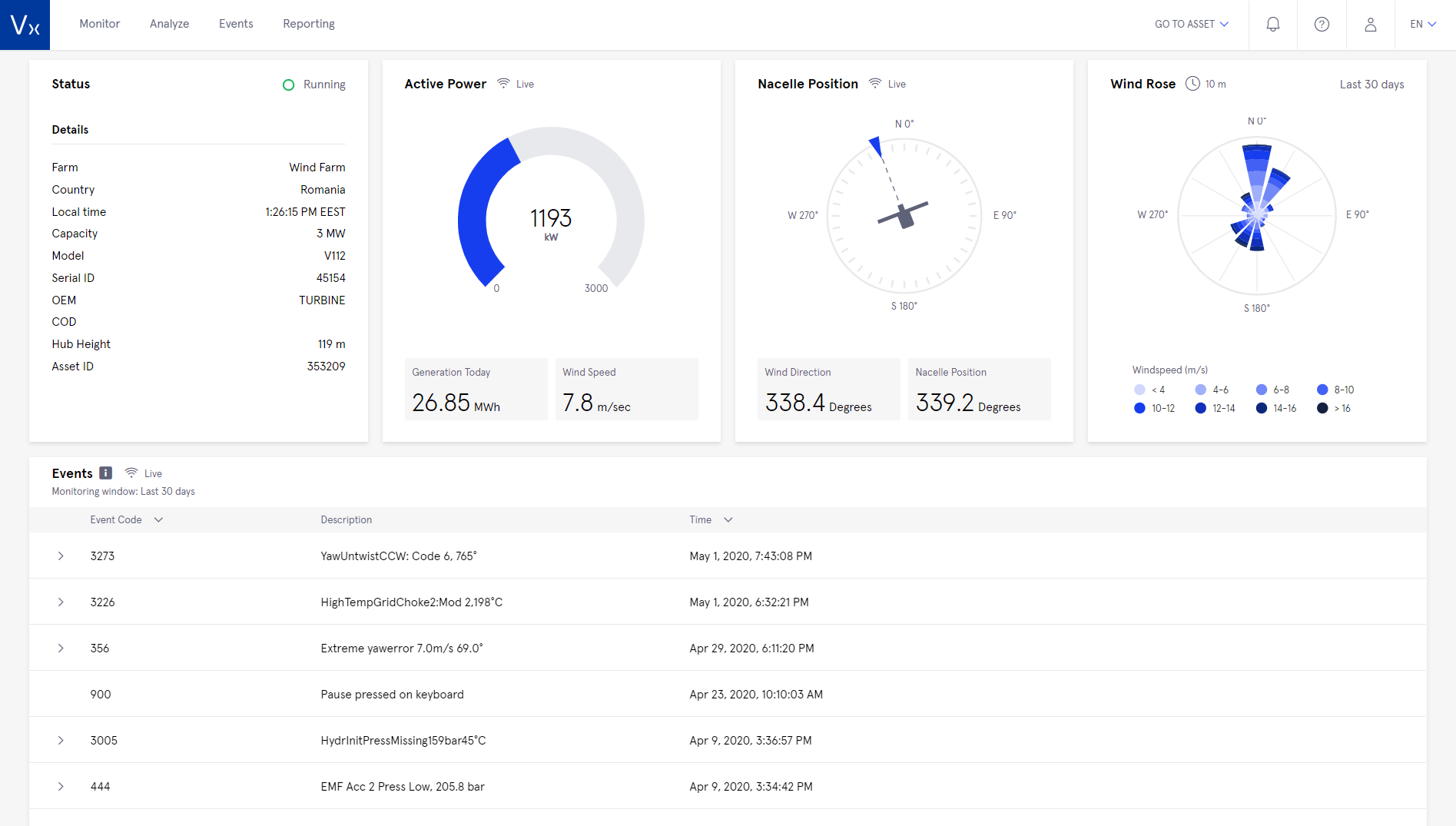Click the Country value Romania
Image resolution: width=1456 pixels, height=826 pixels.
pyautogui.click(x=323, y=189)
